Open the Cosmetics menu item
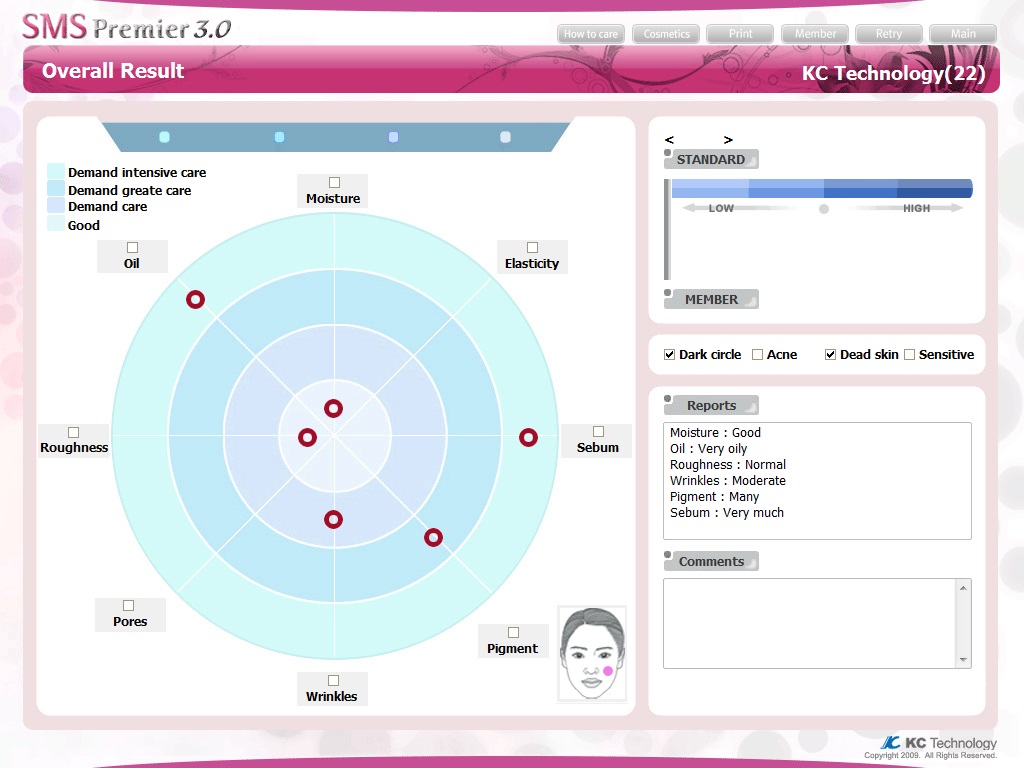The height and width of the screenshot is (768, 1024). pyautogui.click(x=666, y=34)
